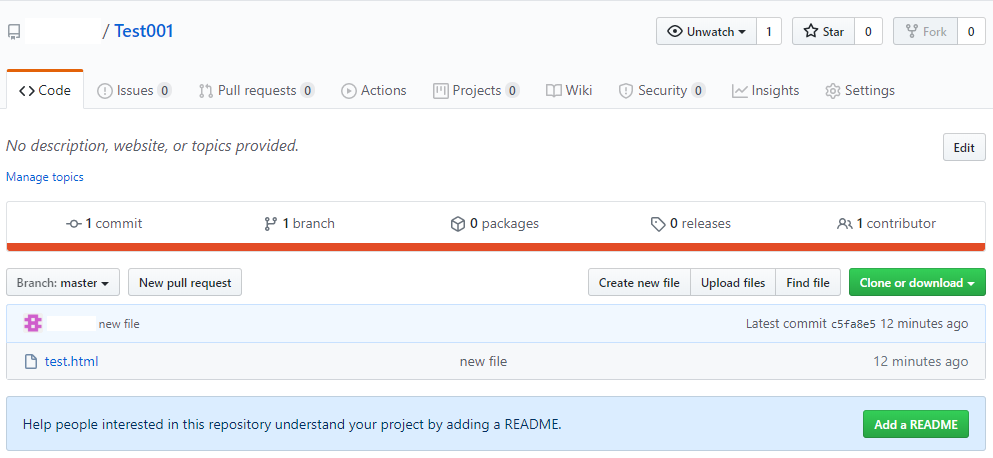Click the '12 minutes ago' timestamp in the test.html row
Screen dimensions: 993x458
point(920,362)
